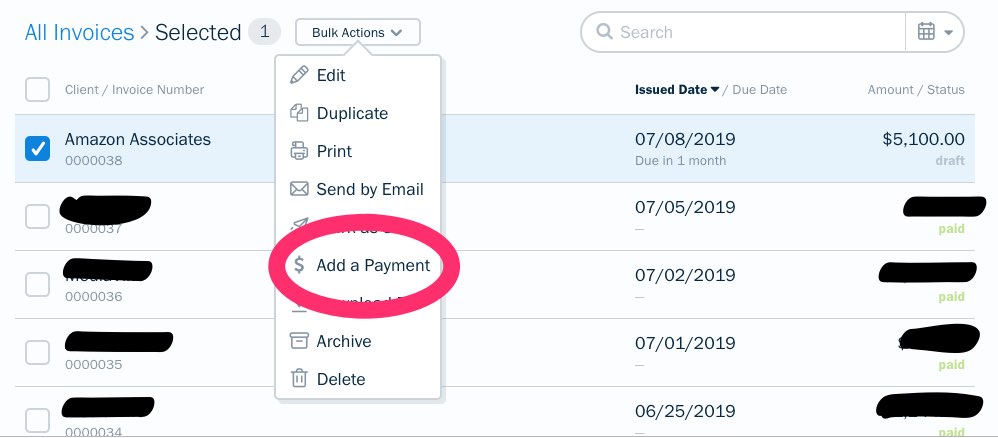Check the box for invoice 0000036
The image size is (998, 438).
coord(38,285)
